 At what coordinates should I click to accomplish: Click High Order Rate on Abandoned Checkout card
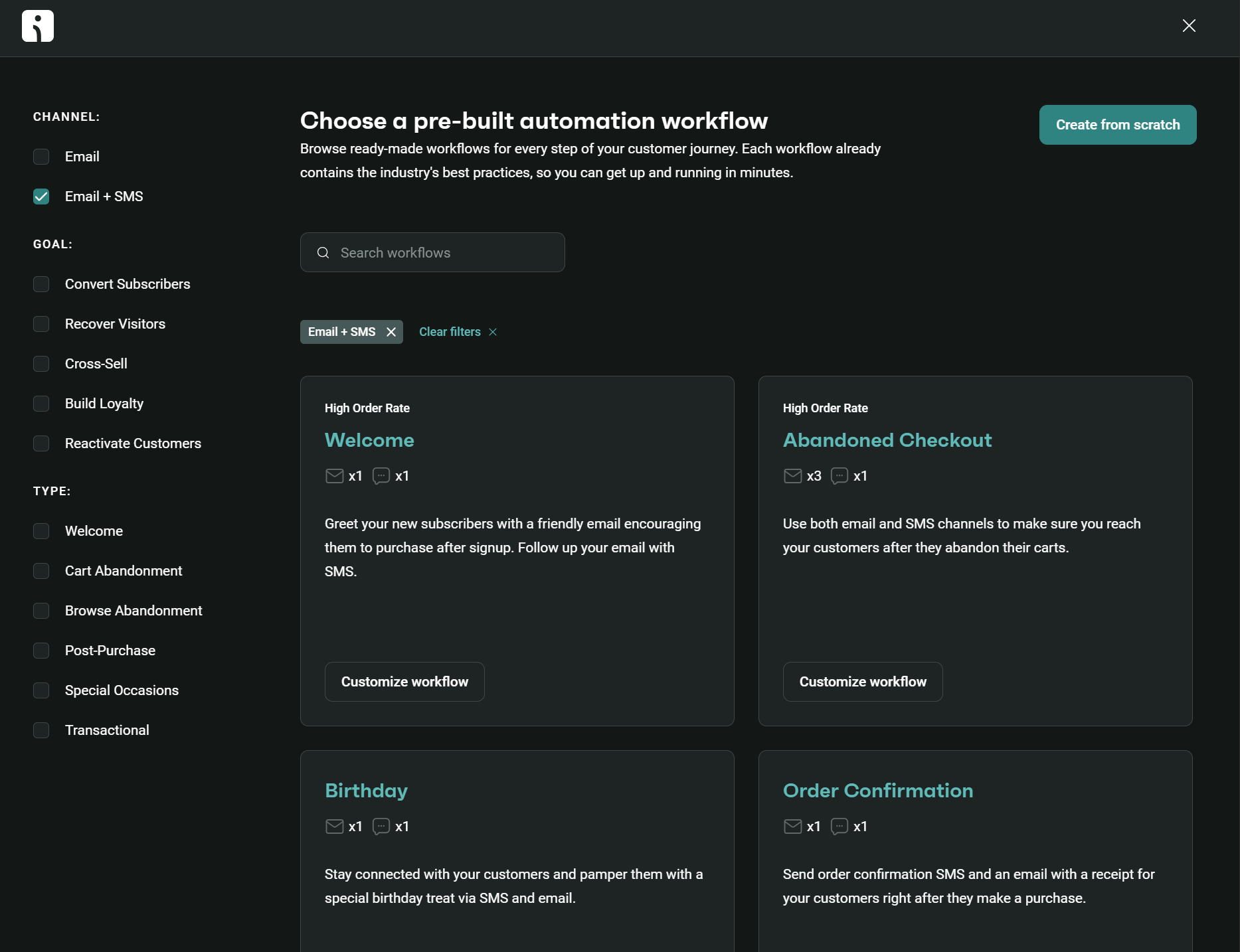coord(826,408)
